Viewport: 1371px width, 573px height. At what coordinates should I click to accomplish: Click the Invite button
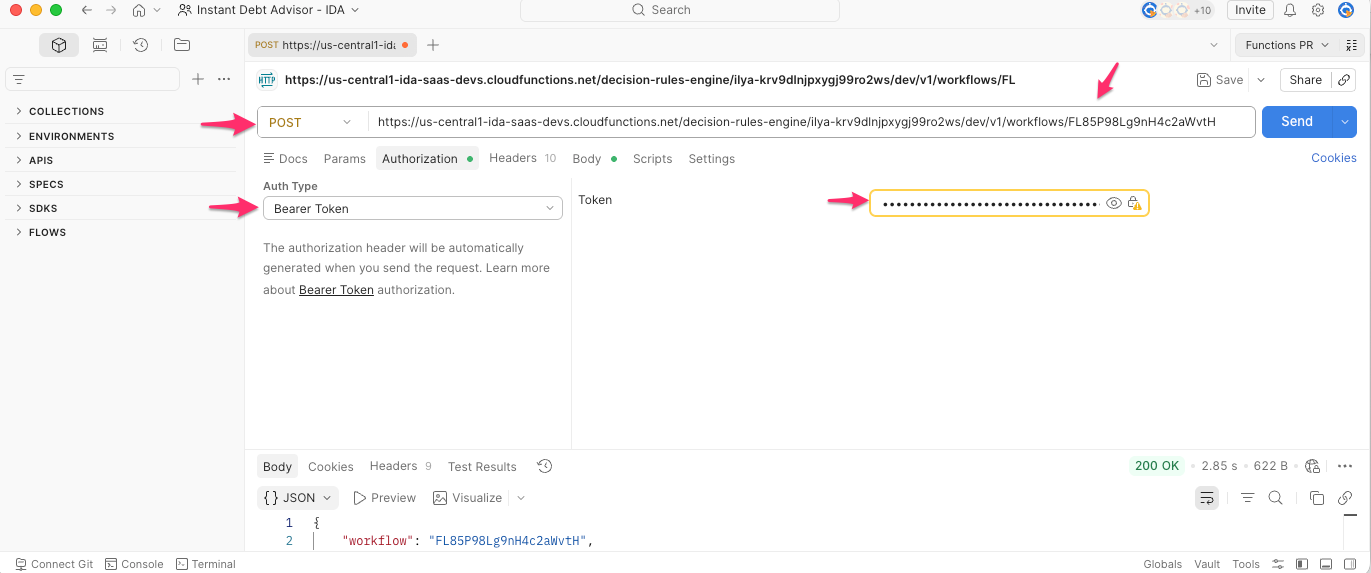[1250, 10]
